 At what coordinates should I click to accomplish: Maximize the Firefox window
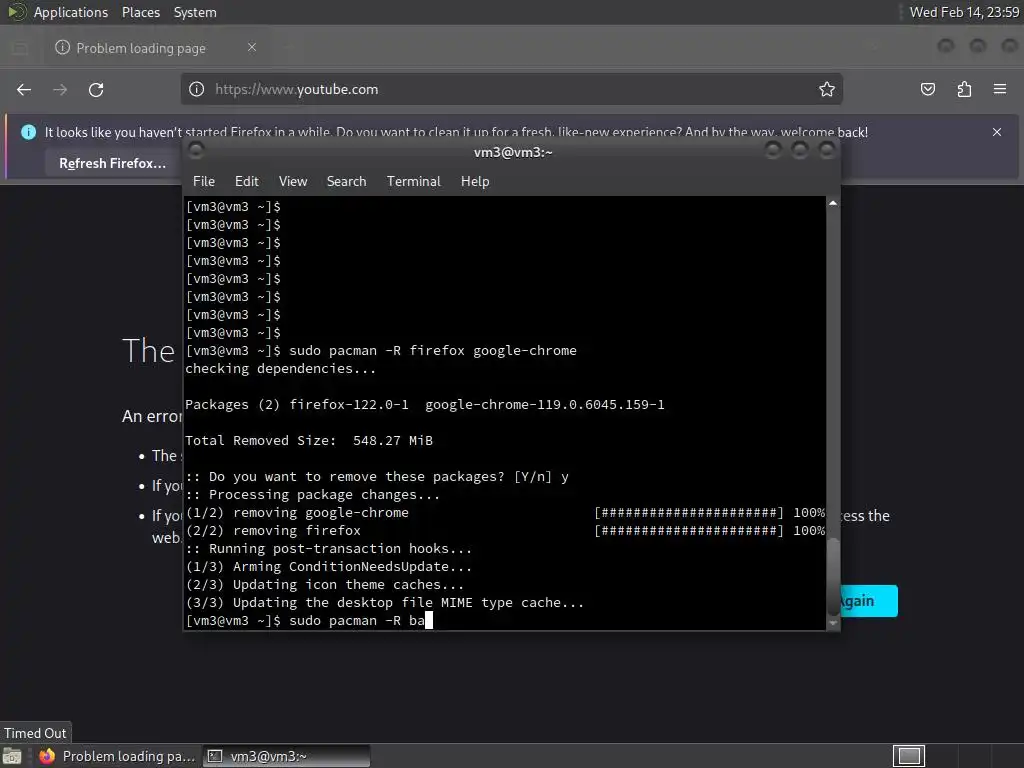pyautogui.click(x=978, y=46)
